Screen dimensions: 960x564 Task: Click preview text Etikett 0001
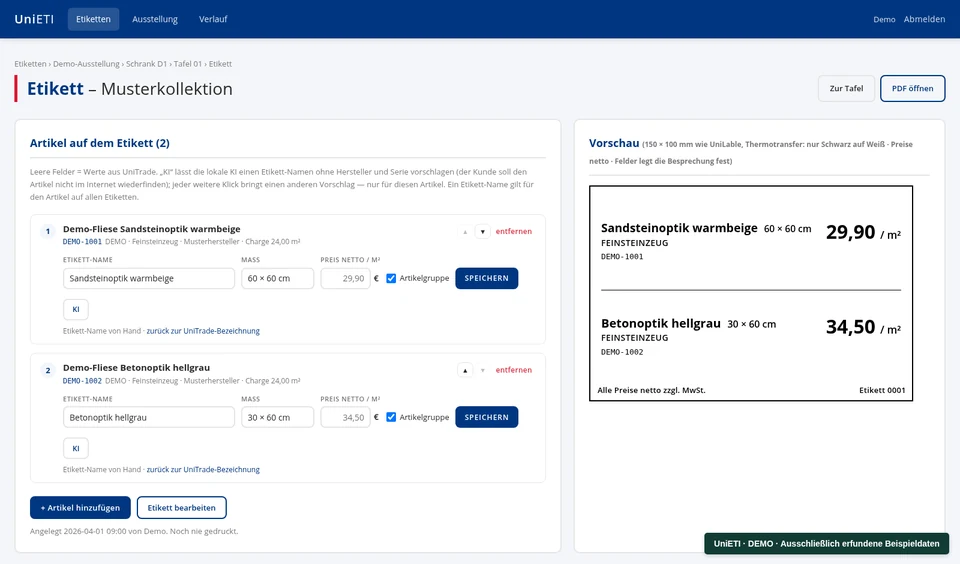click(882, 391)
